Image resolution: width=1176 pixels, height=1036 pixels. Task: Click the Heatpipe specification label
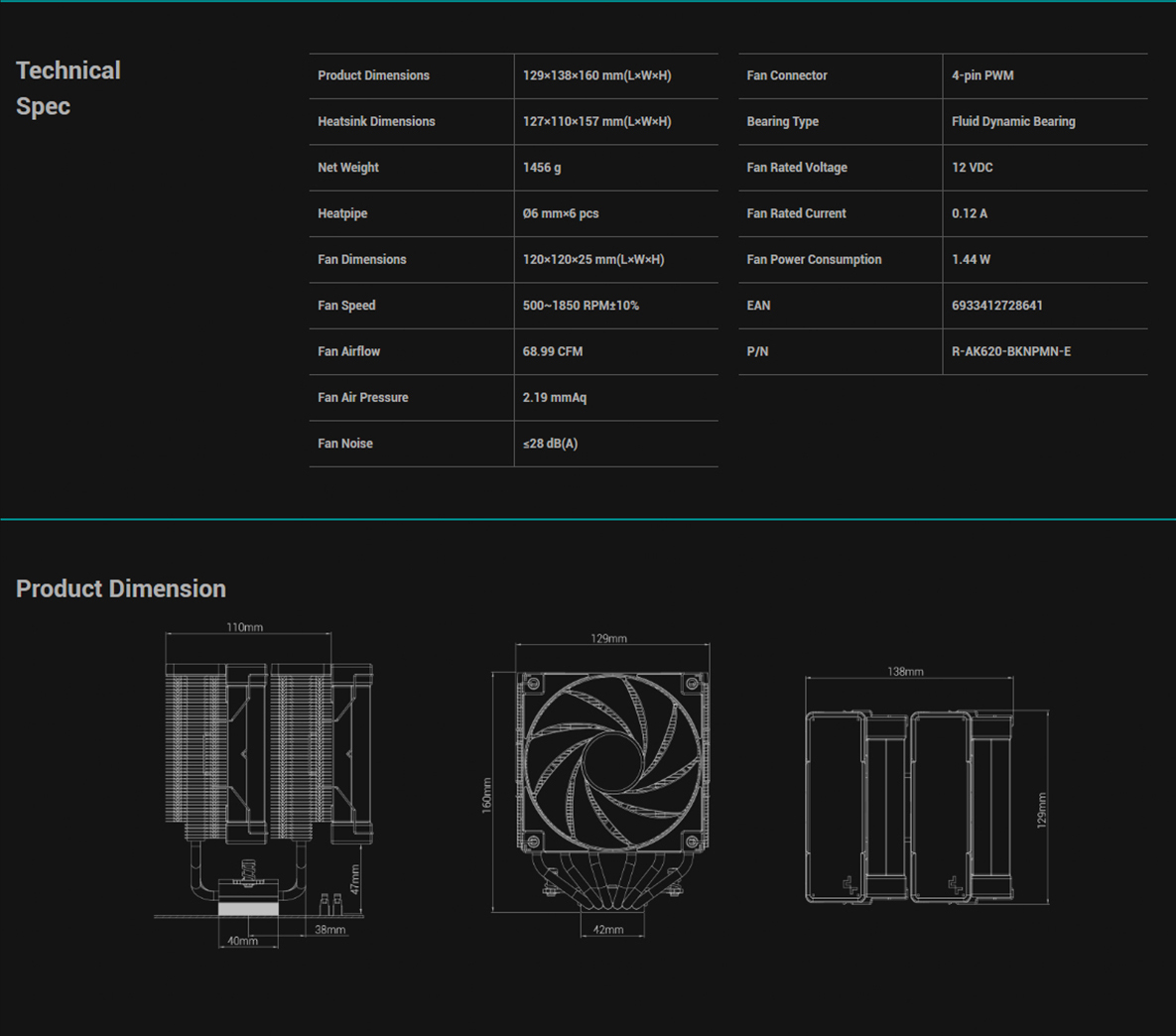point(342,213)
